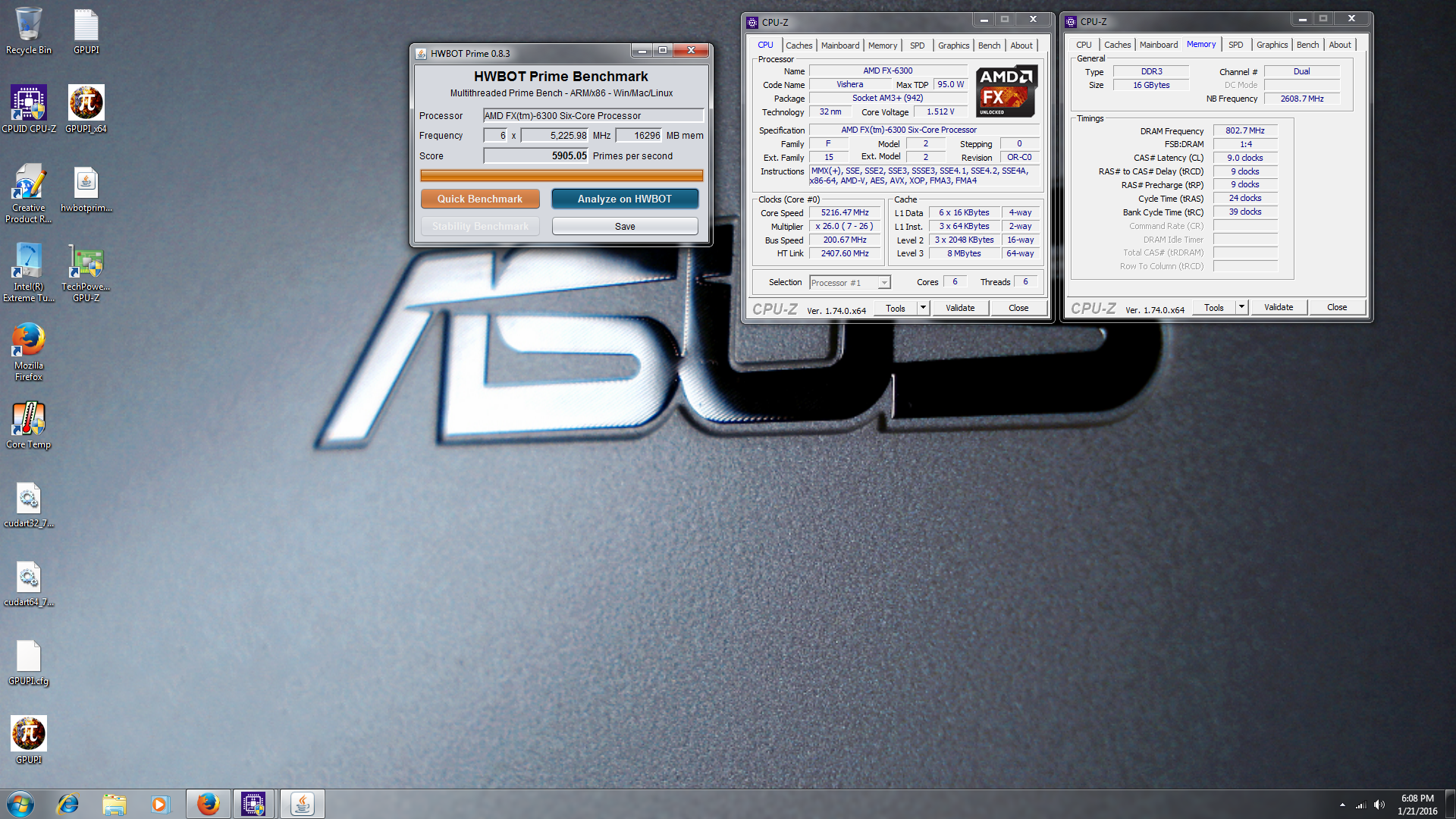
Task: Select the GPUPI_x64 desktop icon
Action: [x=86, y=109]
